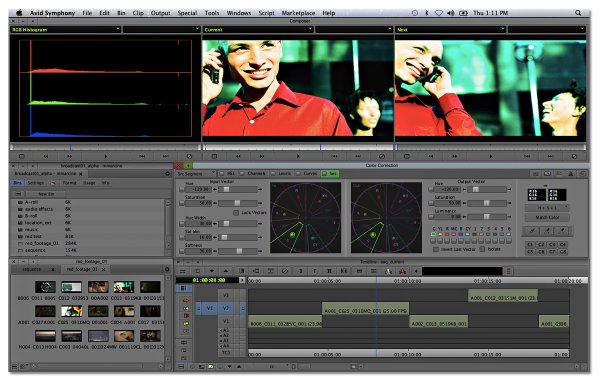Open the Next monitor source dropdown
This screenshot has width=600, height=381.
click(451, 29)
